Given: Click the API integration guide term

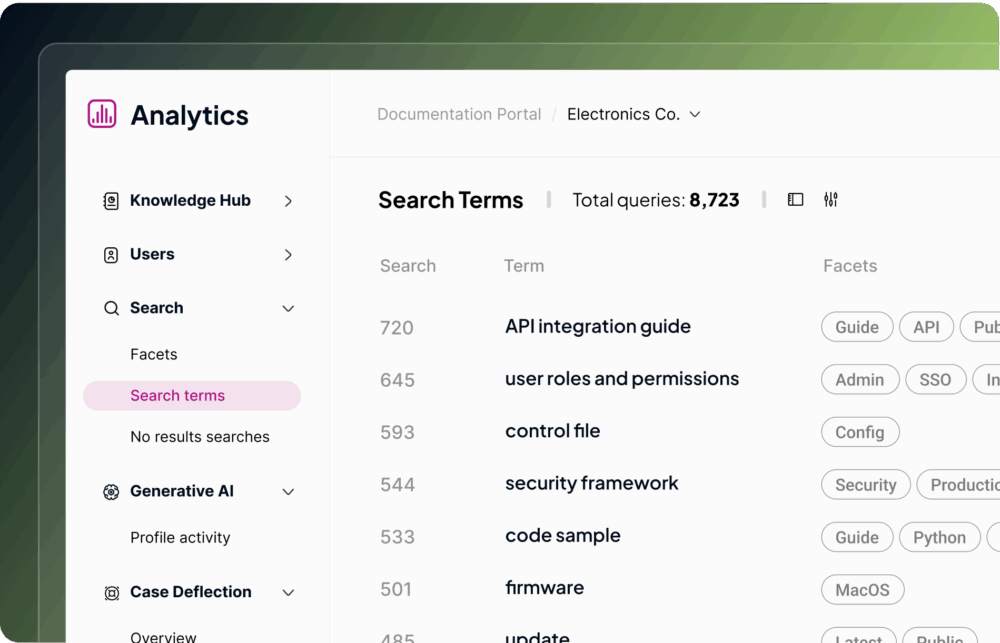Looking at the screenshot, I should [597, 327].
